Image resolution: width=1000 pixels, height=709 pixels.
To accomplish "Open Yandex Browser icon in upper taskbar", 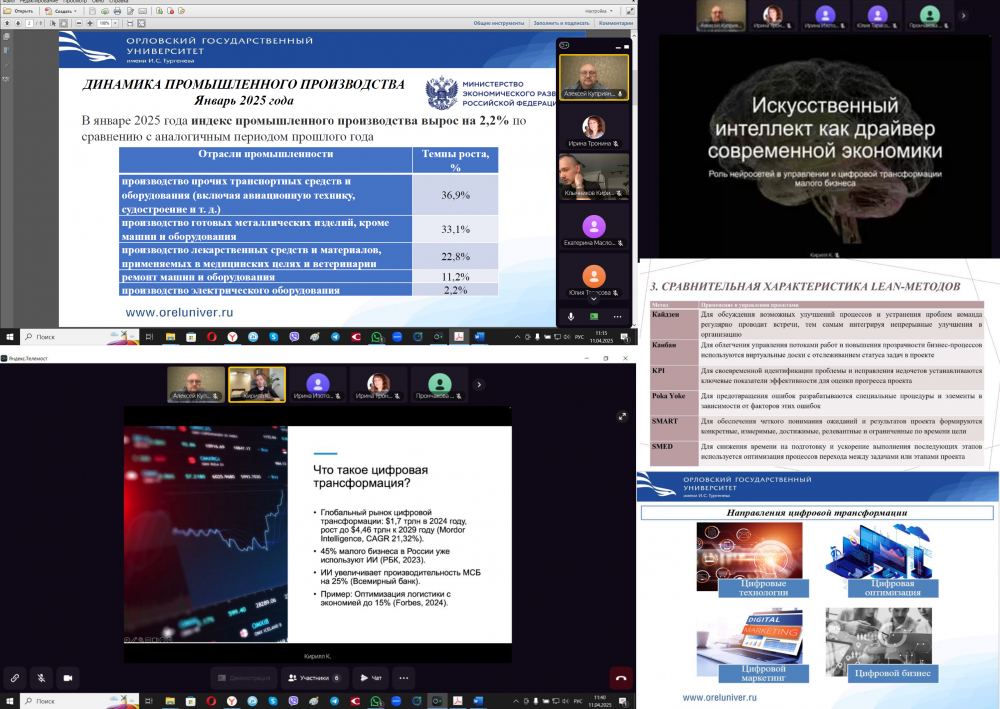I will pyautogui.click(x=232, y=337).
